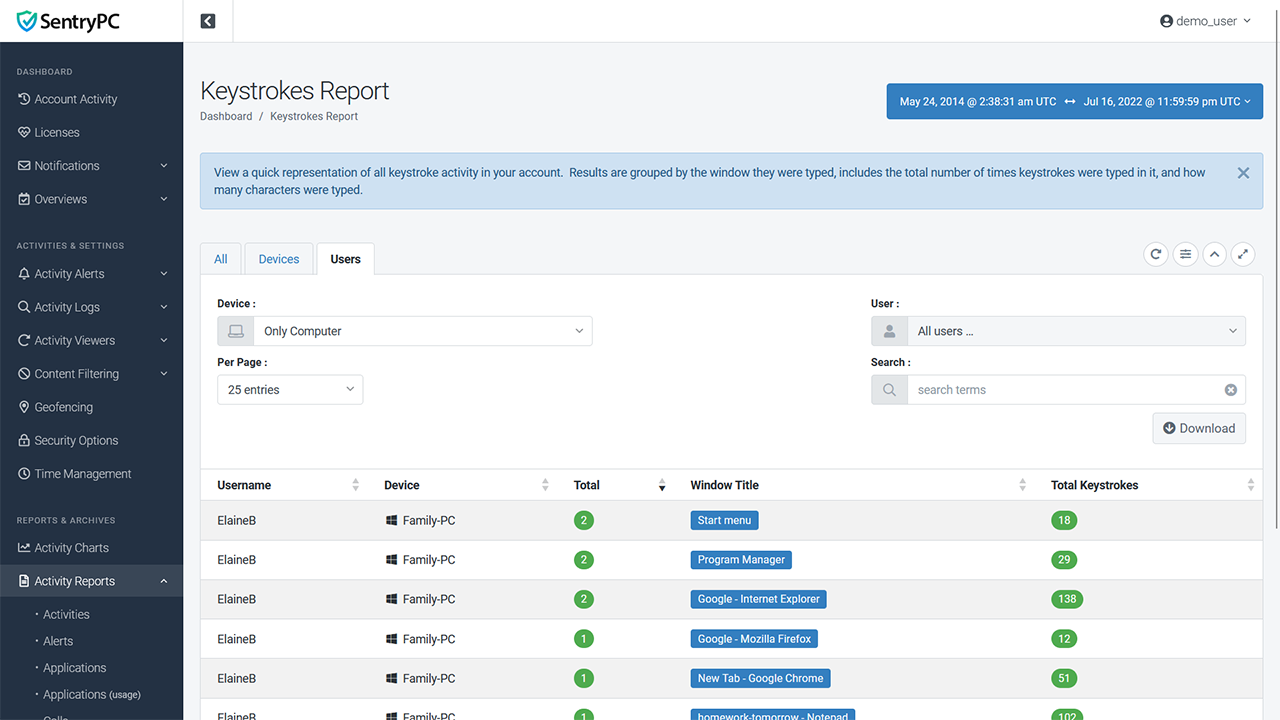Click the Google - Mozilla Firefox tag
Screen dimensions: 1280x720
[754, 639]
